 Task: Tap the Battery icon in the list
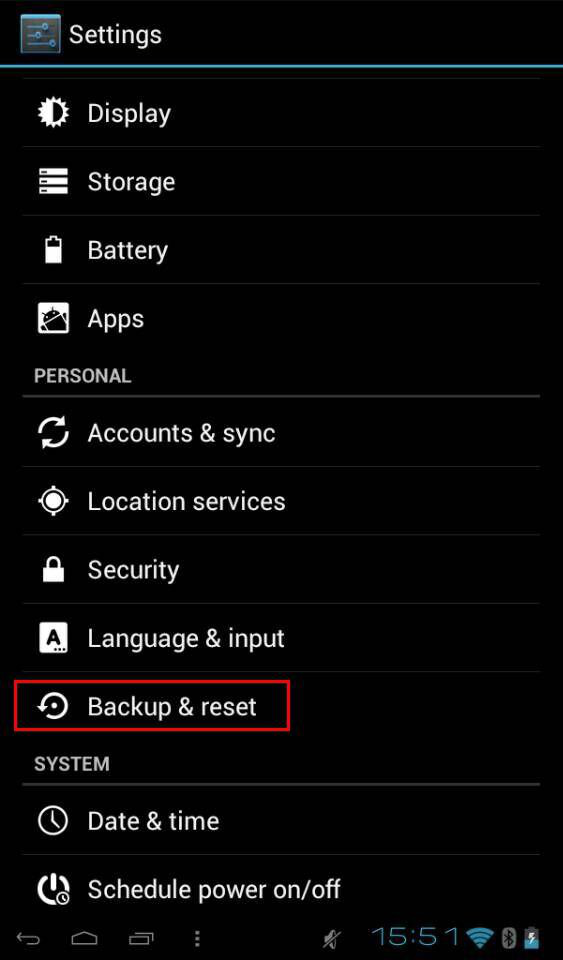[x=54, y=250]
